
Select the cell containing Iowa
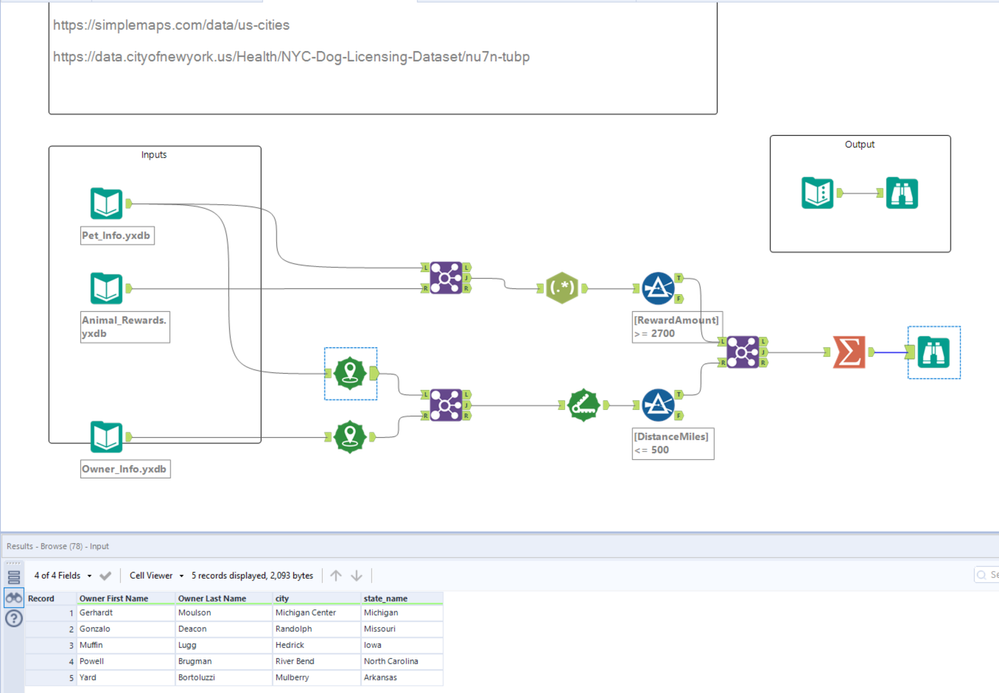tap(401, 645)
